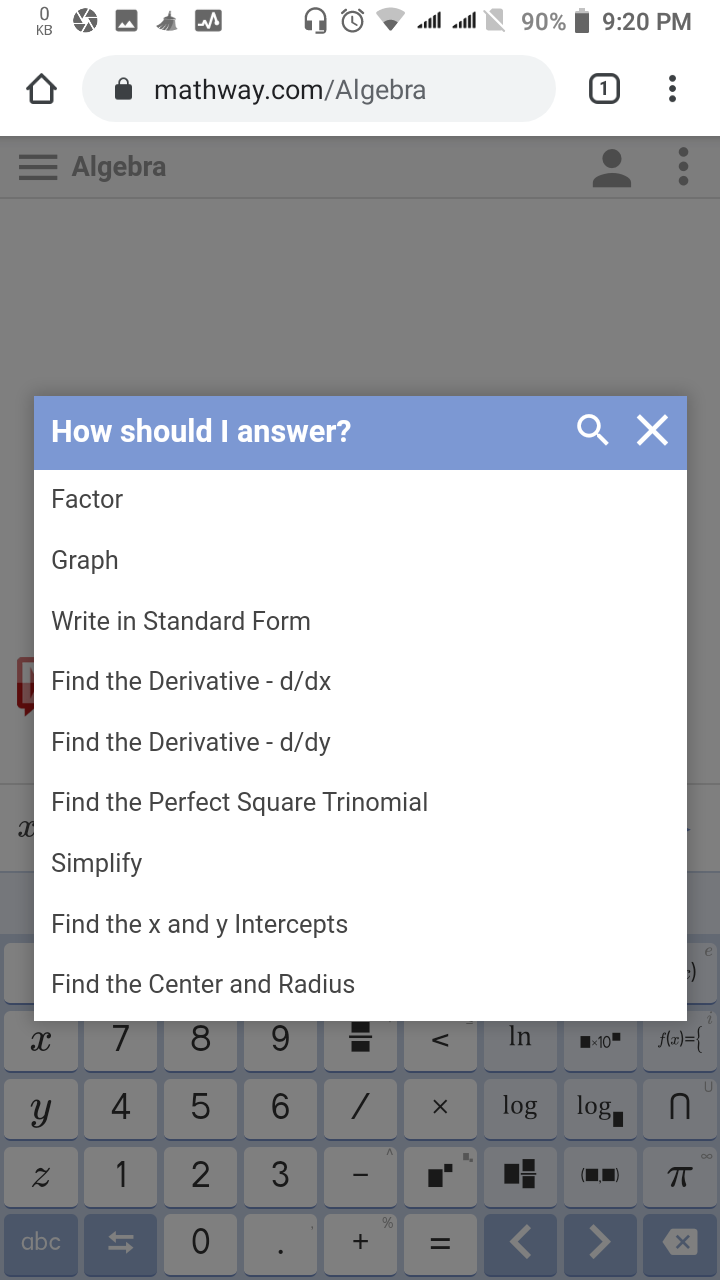Close the How should I answer dialog
Screen dimensions: 720x1280
(652, 431)
